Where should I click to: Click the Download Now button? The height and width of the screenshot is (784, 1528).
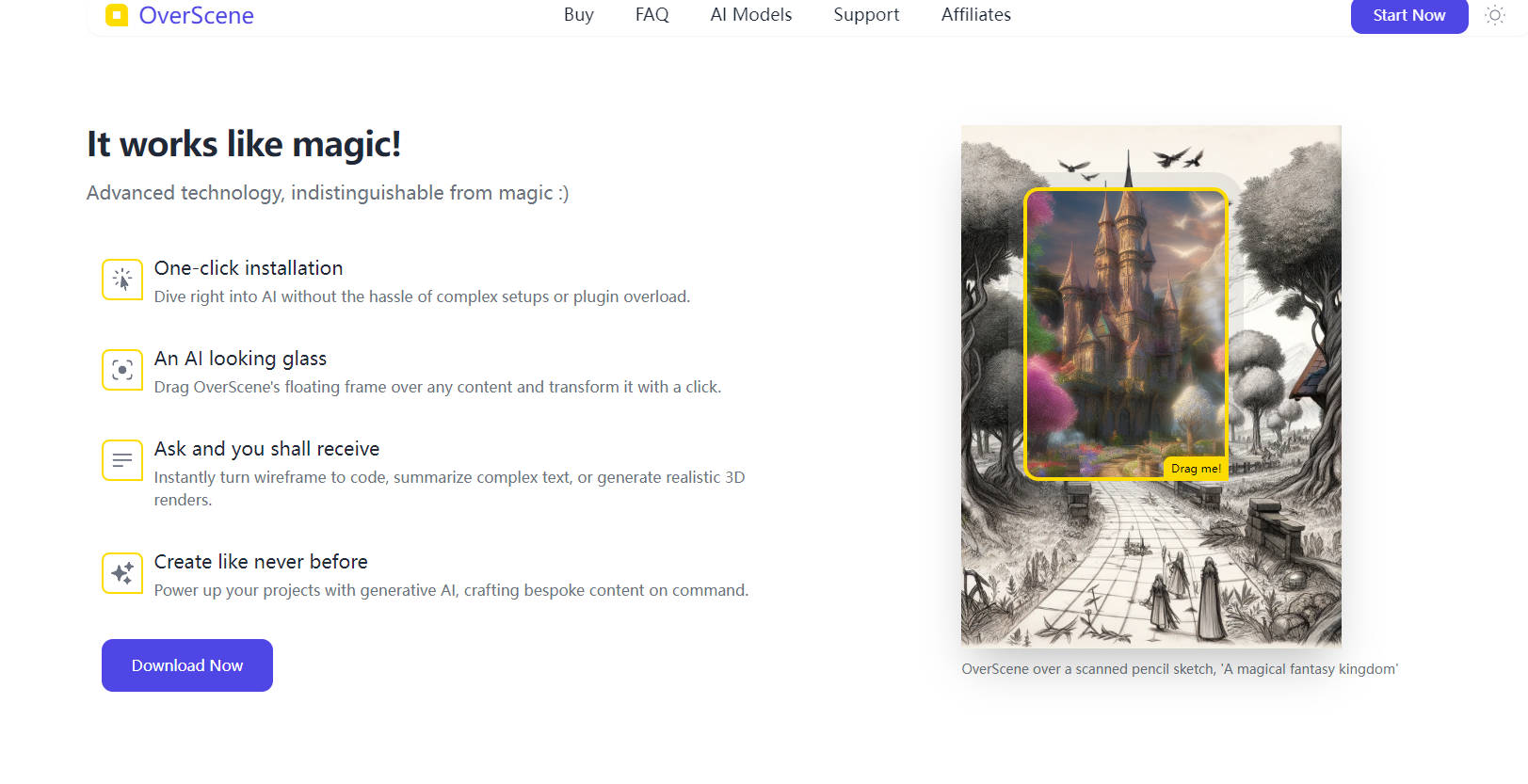point(187,665)
